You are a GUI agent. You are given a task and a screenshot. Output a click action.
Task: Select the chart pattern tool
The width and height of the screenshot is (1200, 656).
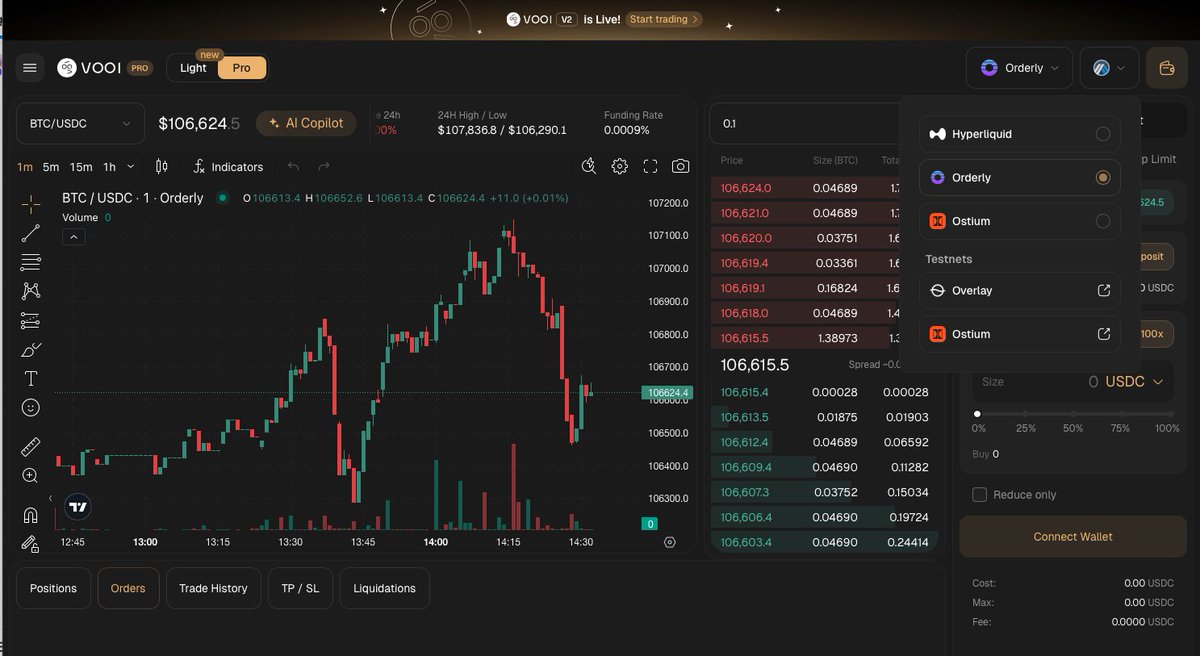pyautogui.click(x=31, y=291)
